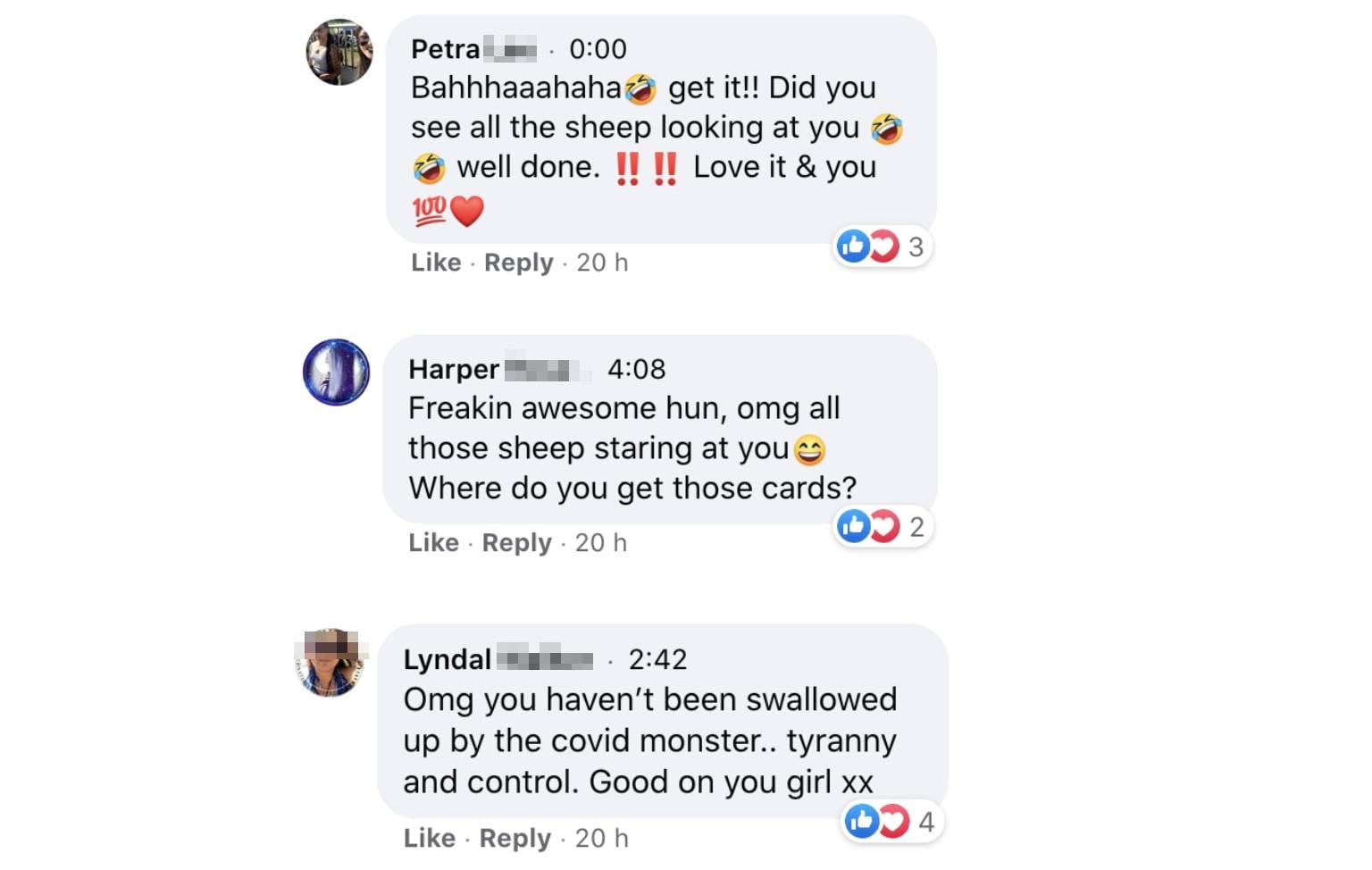View heart reaction icon on Harper's comment
The height and width of the screenshot is (870, 1372).
(884, 526)
